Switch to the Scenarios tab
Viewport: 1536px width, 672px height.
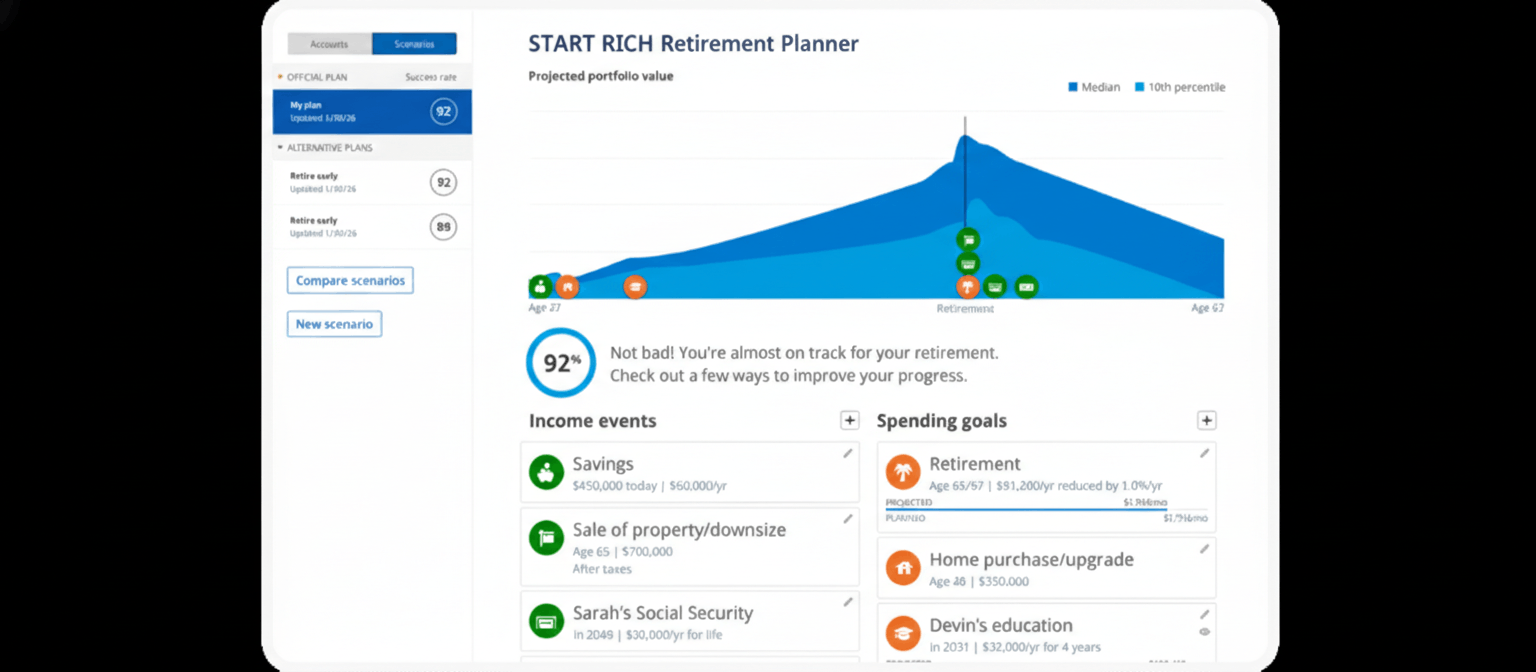(414, 43)
